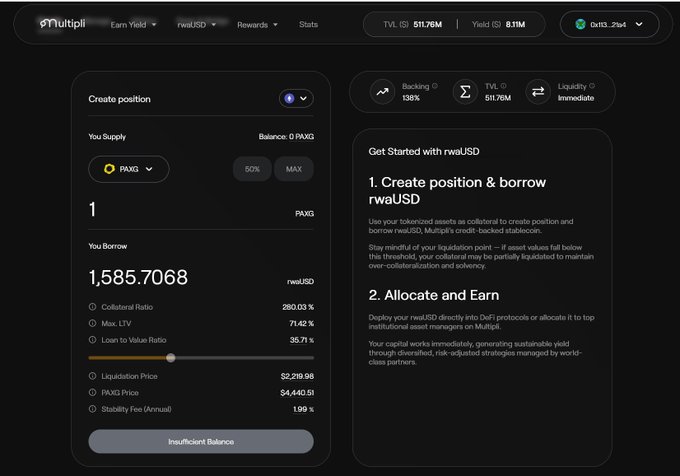Open the rwaUSD menu
The height and width of the screenshot is (476, 680).
(x=196, y=25)
